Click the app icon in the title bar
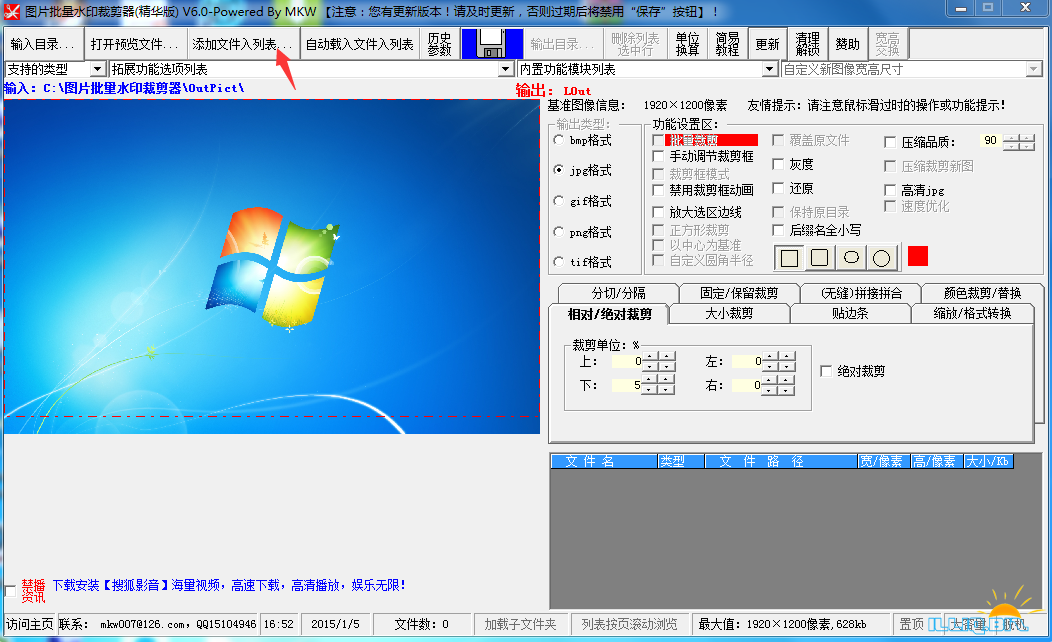 (x=12, y=11)
